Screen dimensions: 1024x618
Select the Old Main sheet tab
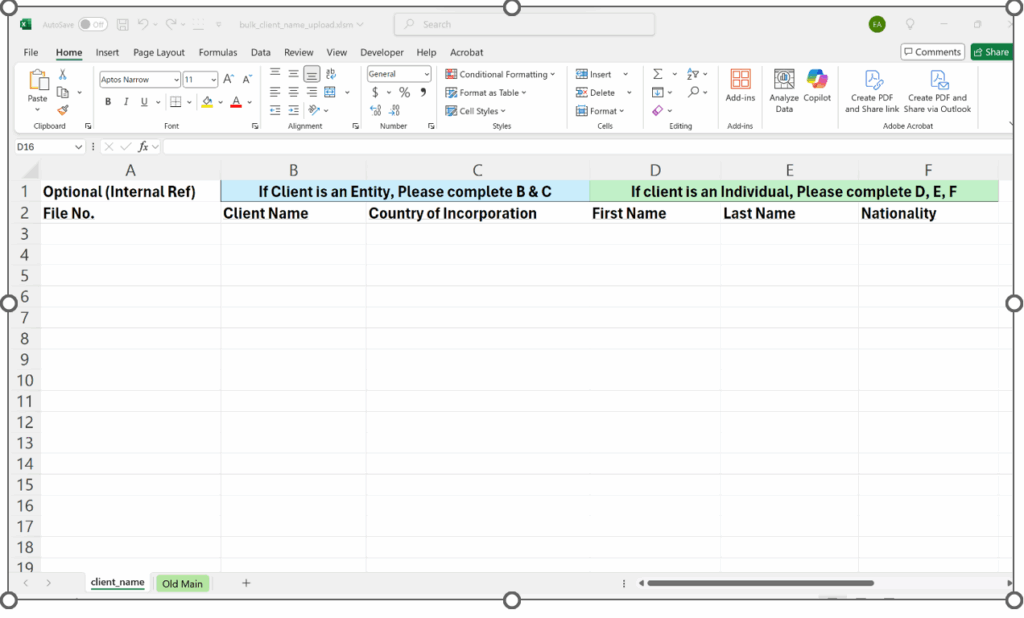tap(182, 583)
